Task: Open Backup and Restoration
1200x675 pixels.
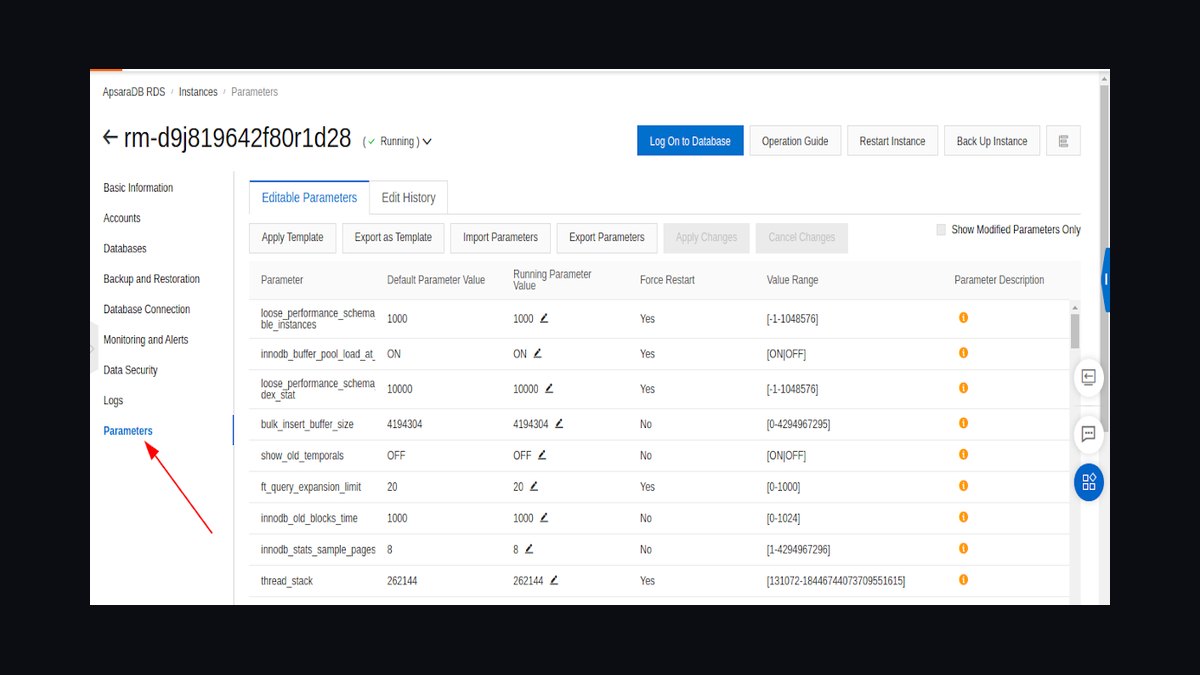Action: coord(152,279)
